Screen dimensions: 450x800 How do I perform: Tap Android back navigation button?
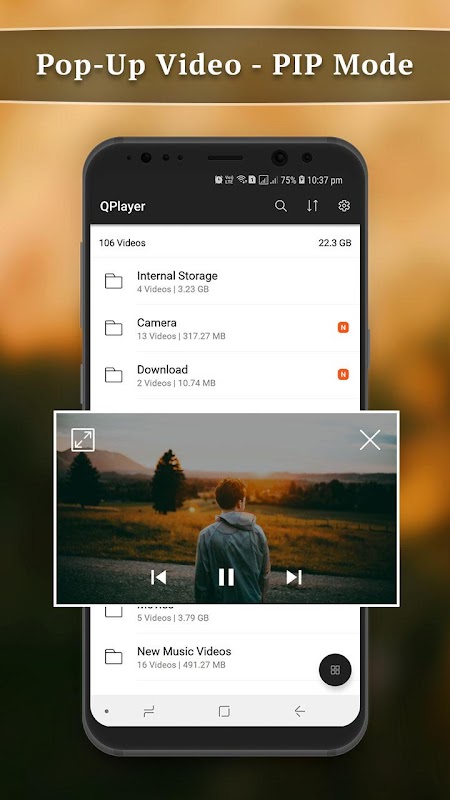coord(299,711)
